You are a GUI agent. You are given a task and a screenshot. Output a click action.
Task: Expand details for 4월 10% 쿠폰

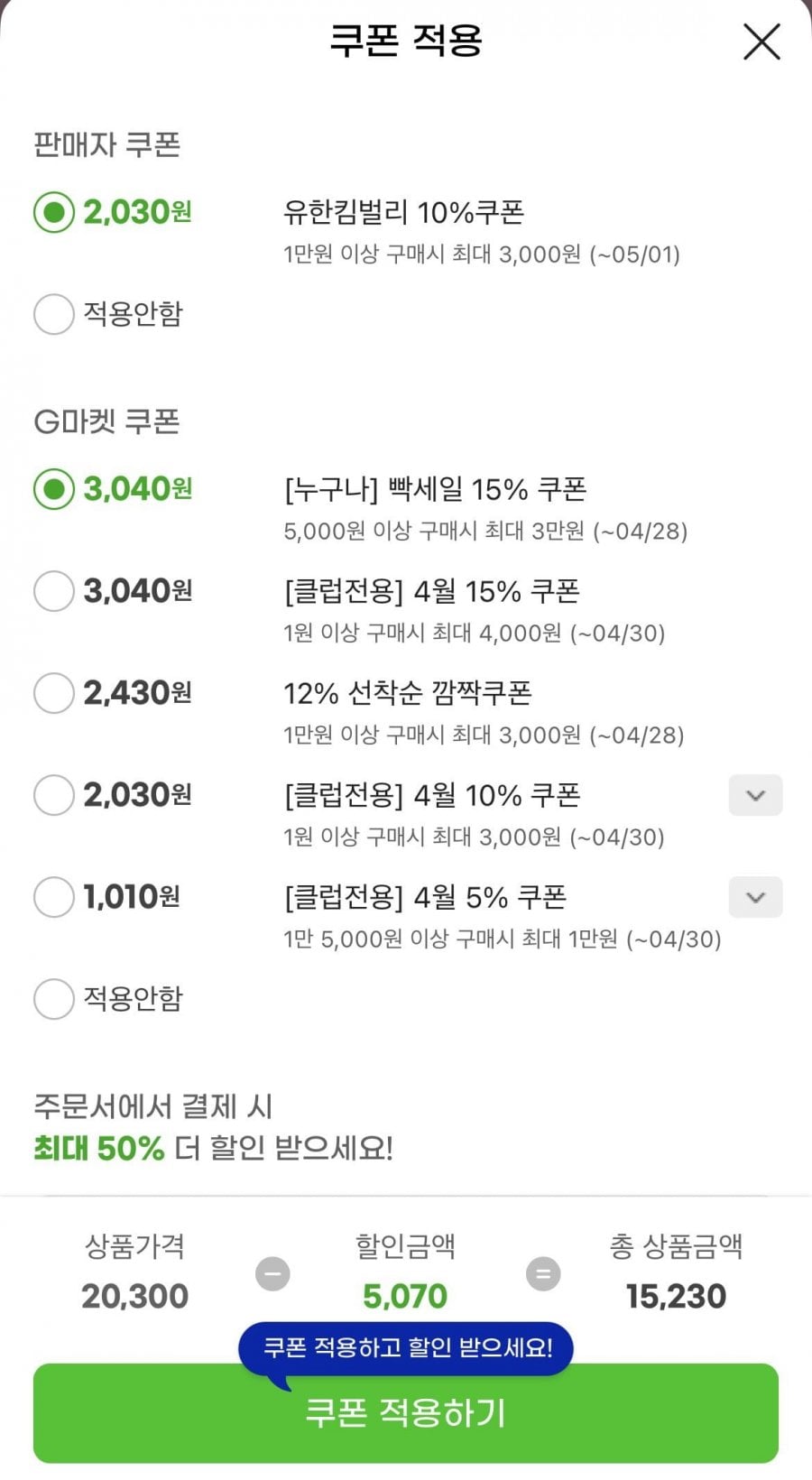[755, 795]
